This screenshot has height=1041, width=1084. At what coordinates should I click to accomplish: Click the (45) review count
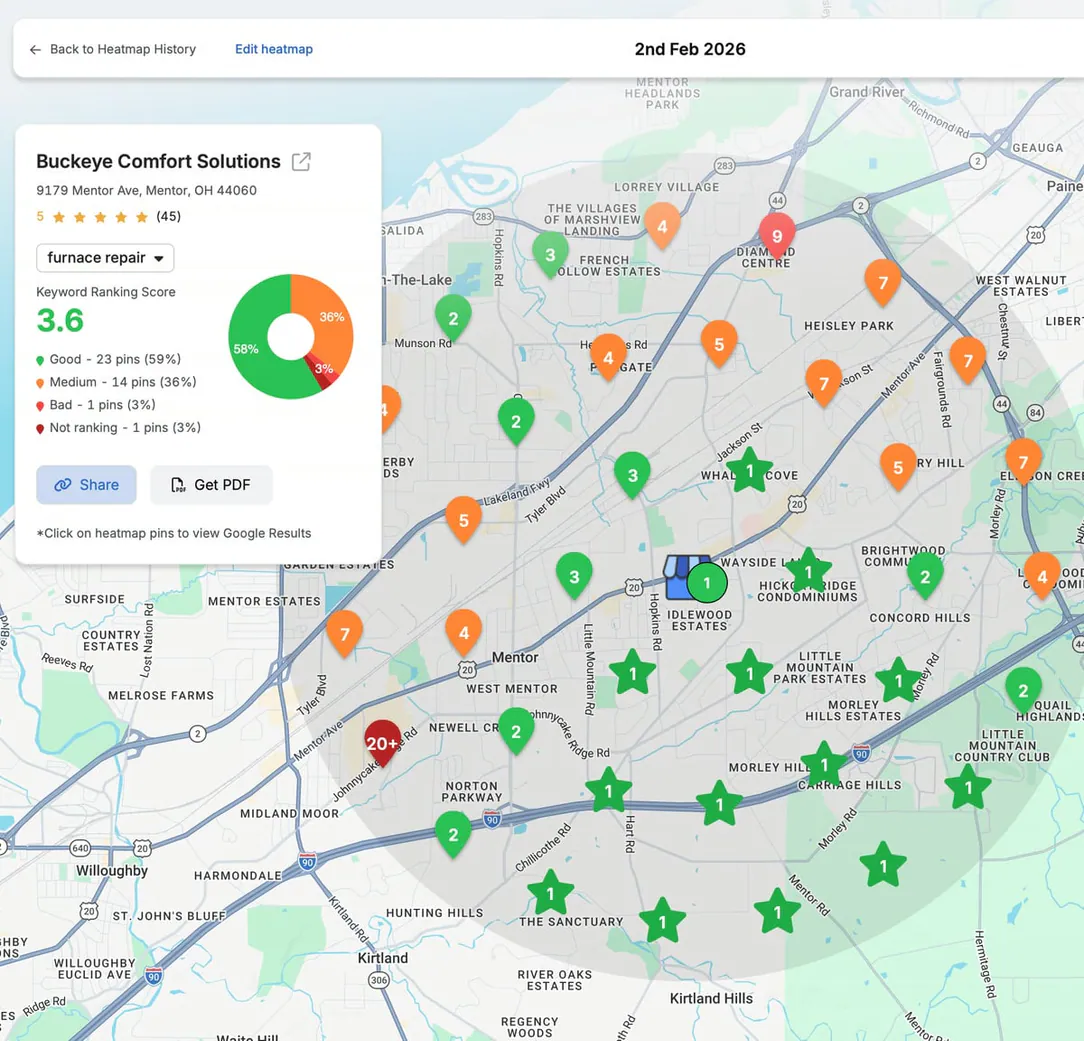pos(169,216)
